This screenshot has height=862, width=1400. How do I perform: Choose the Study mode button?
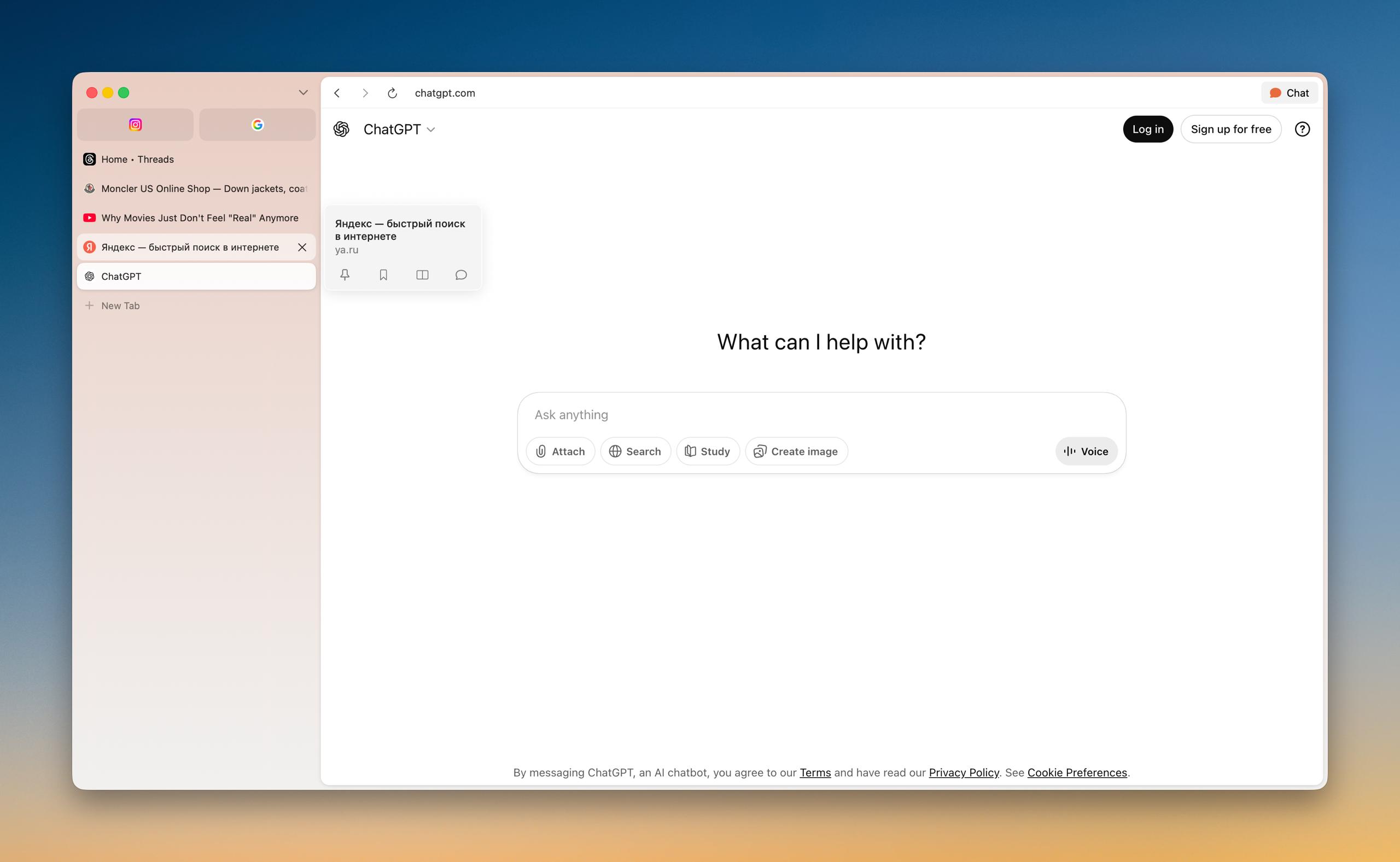pos(708,451)
